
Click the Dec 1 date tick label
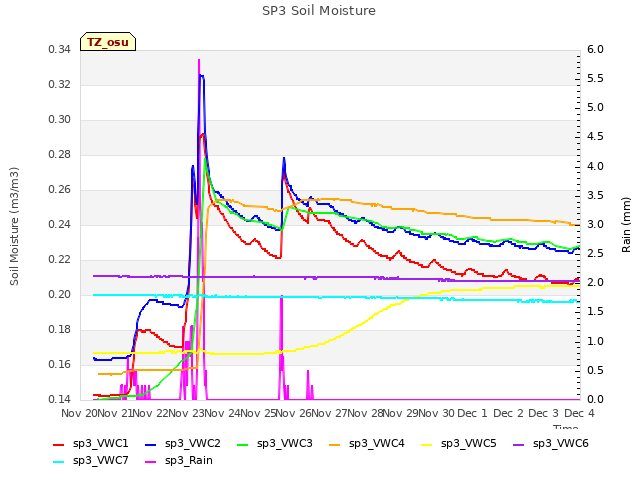[473, 414]
